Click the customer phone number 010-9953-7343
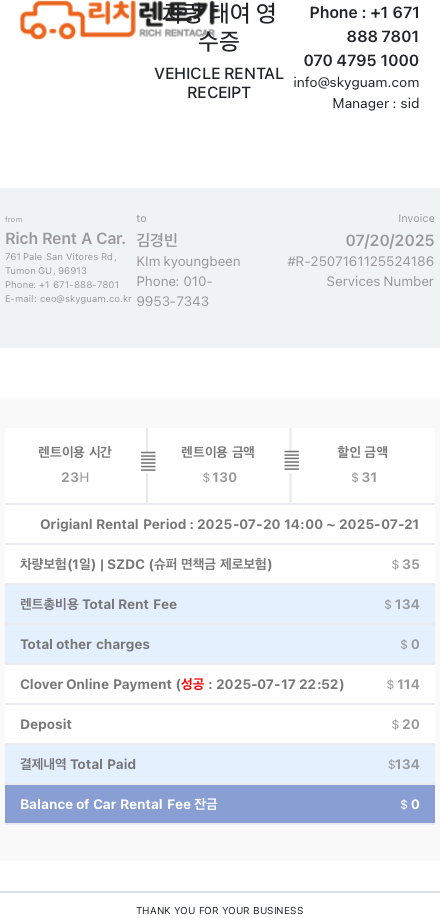 point(174,292)
